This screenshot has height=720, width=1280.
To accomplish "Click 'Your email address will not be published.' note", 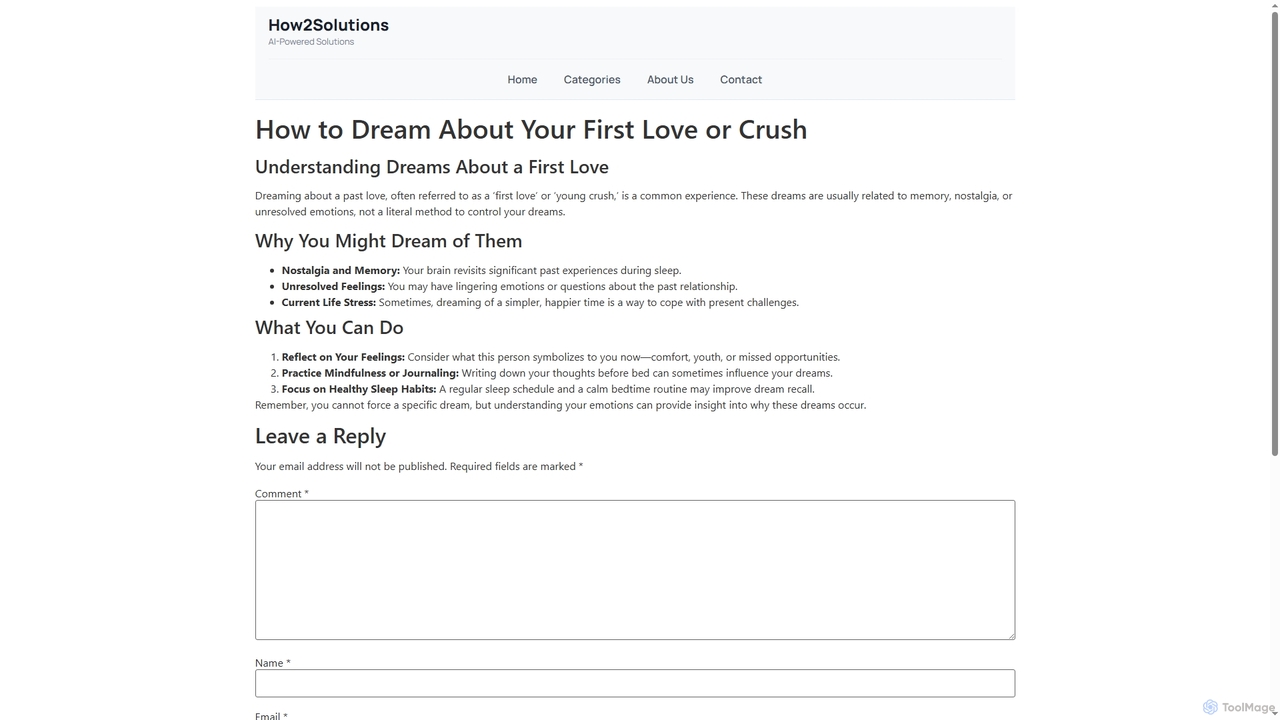I will (351, 466).
